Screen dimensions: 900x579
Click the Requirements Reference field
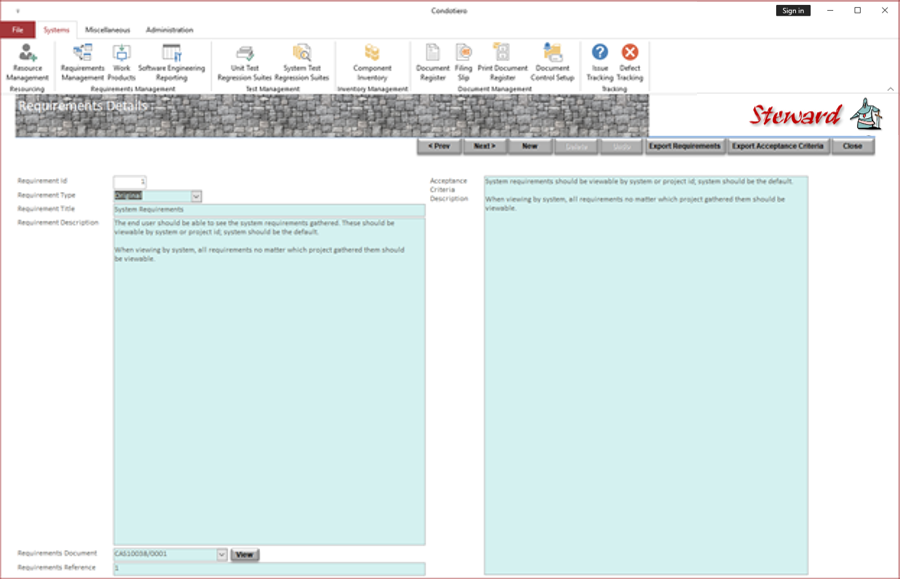click(269, 568)
